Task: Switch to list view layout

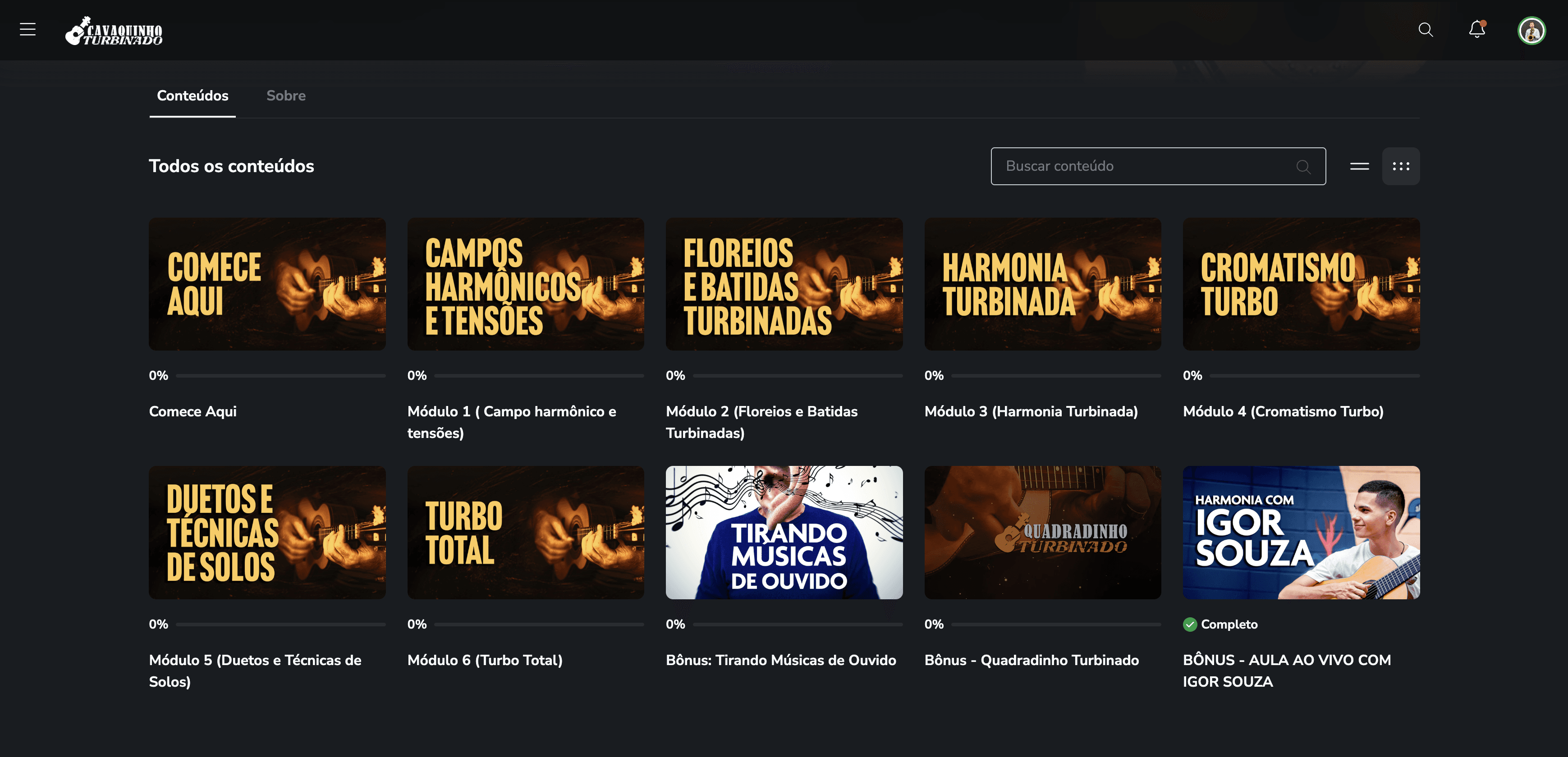Action: [1359, 166]
